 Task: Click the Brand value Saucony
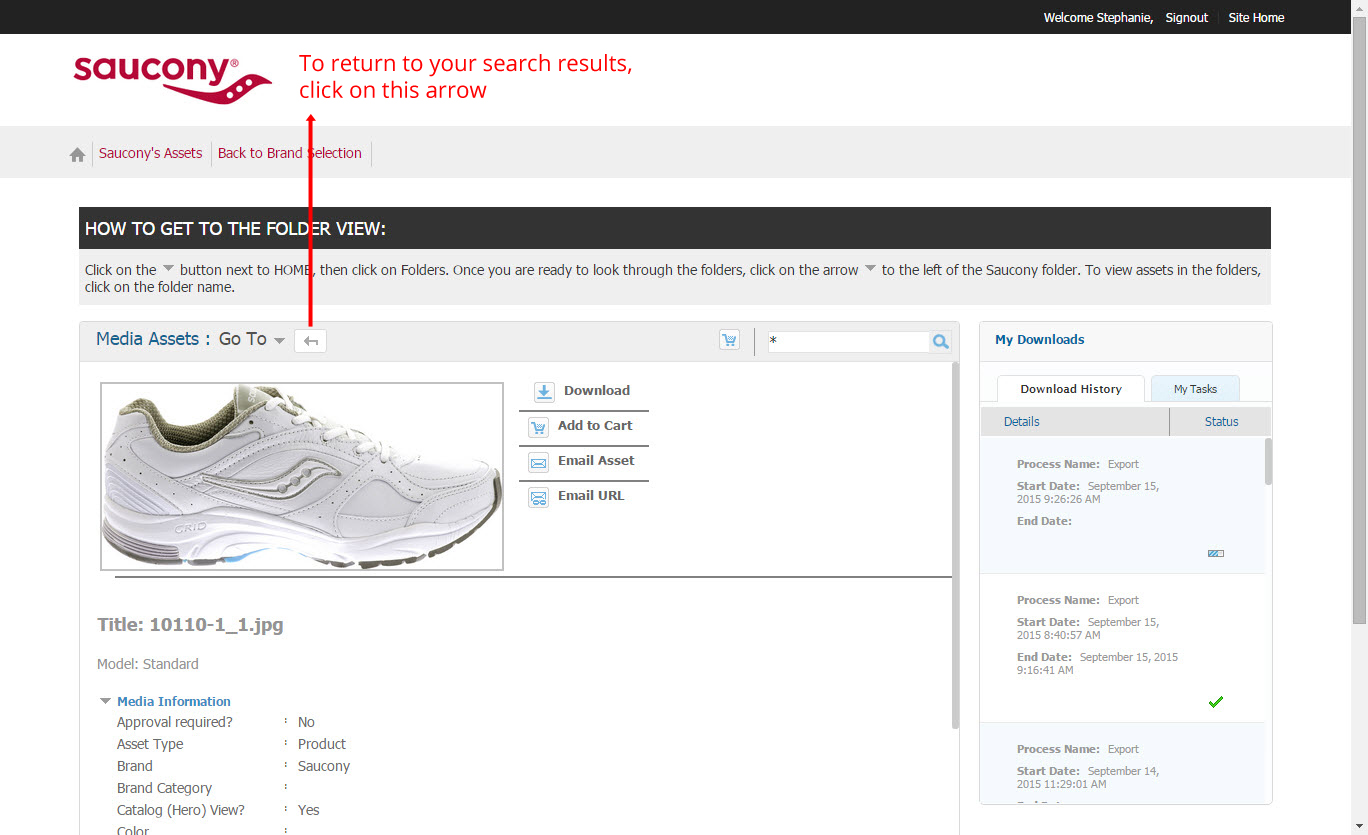324,766
